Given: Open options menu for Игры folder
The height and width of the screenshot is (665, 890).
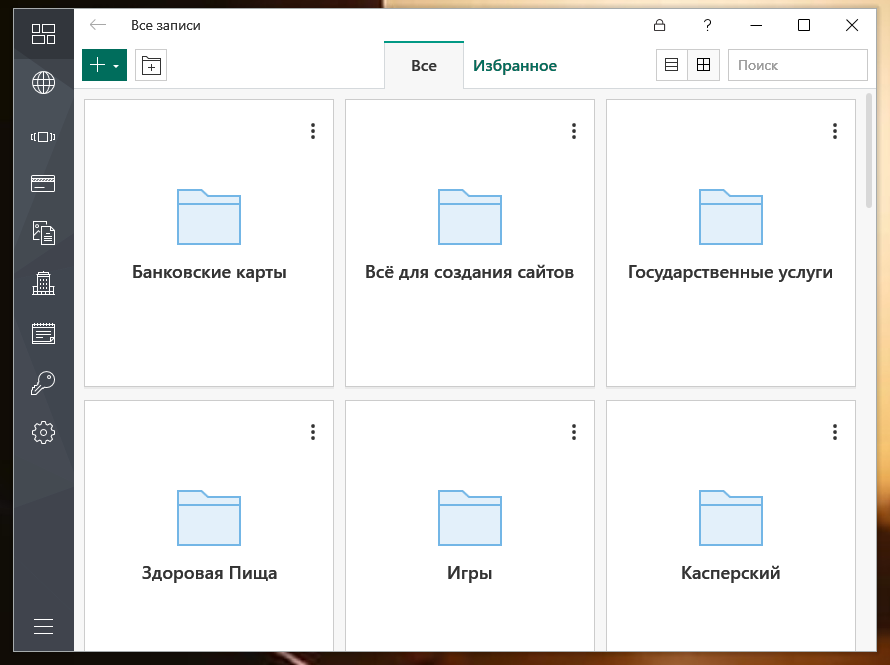Looking at the screenshot, I should [574, 432].
